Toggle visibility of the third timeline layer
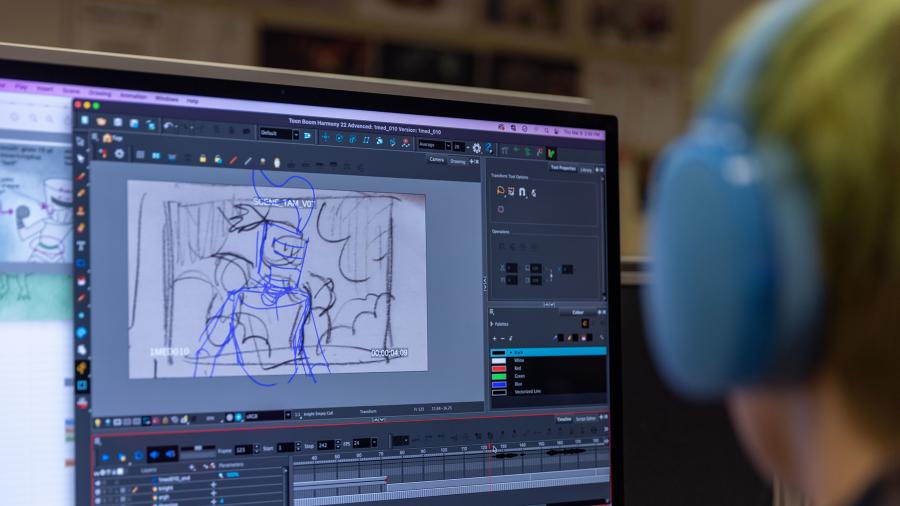This screenshot has width=900, height=506. [98, 497]
